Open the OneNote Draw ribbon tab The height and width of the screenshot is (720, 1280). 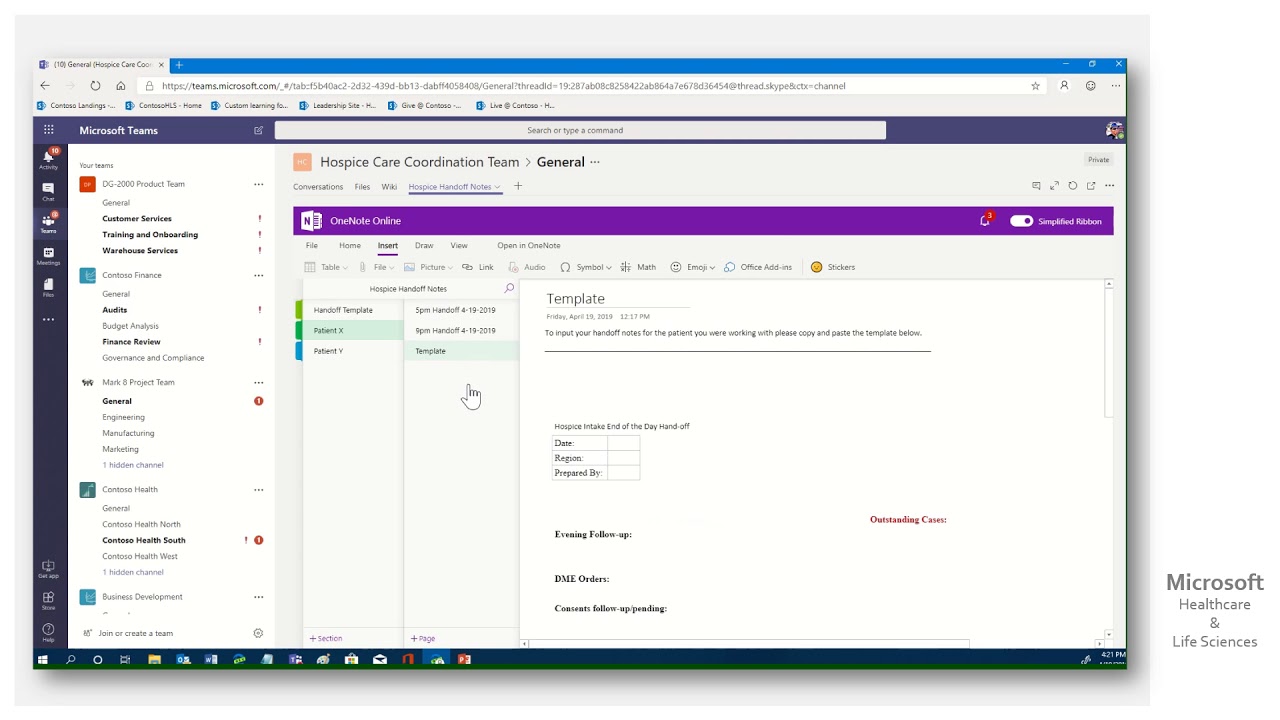(x=424, y=245)
